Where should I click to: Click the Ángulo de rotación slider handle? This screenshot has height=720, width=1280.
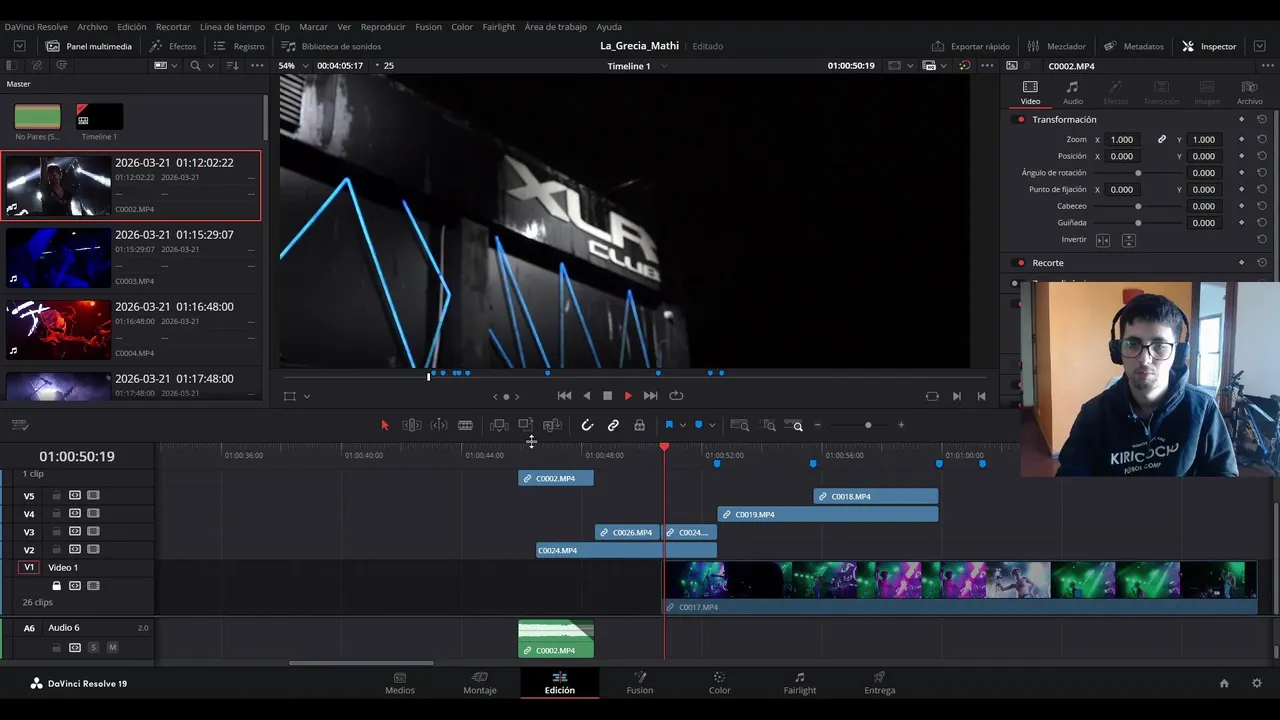1138,173
